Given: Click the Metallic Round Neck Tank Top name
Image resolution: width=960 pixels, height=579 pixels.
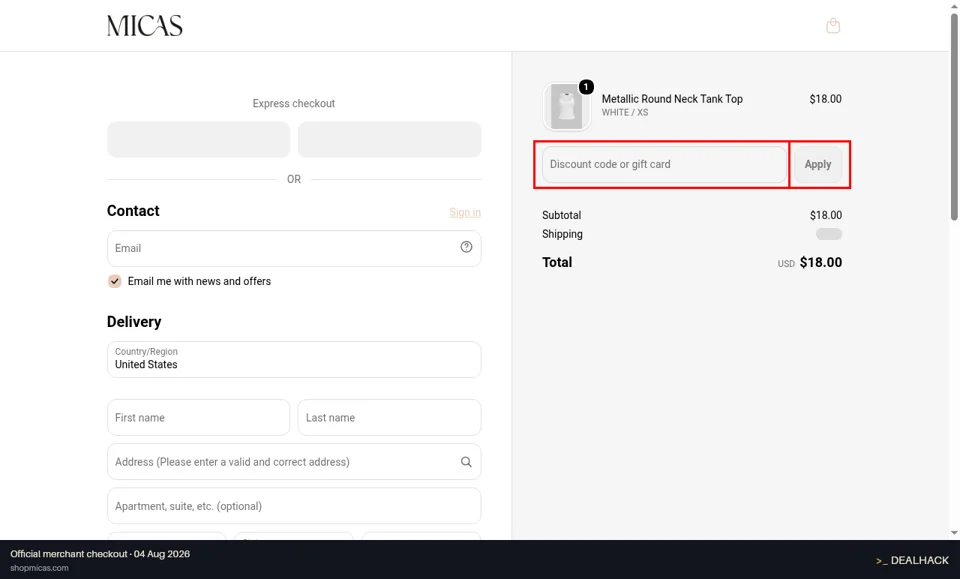Looking at the screenshot, I should [x=672, y=99].
